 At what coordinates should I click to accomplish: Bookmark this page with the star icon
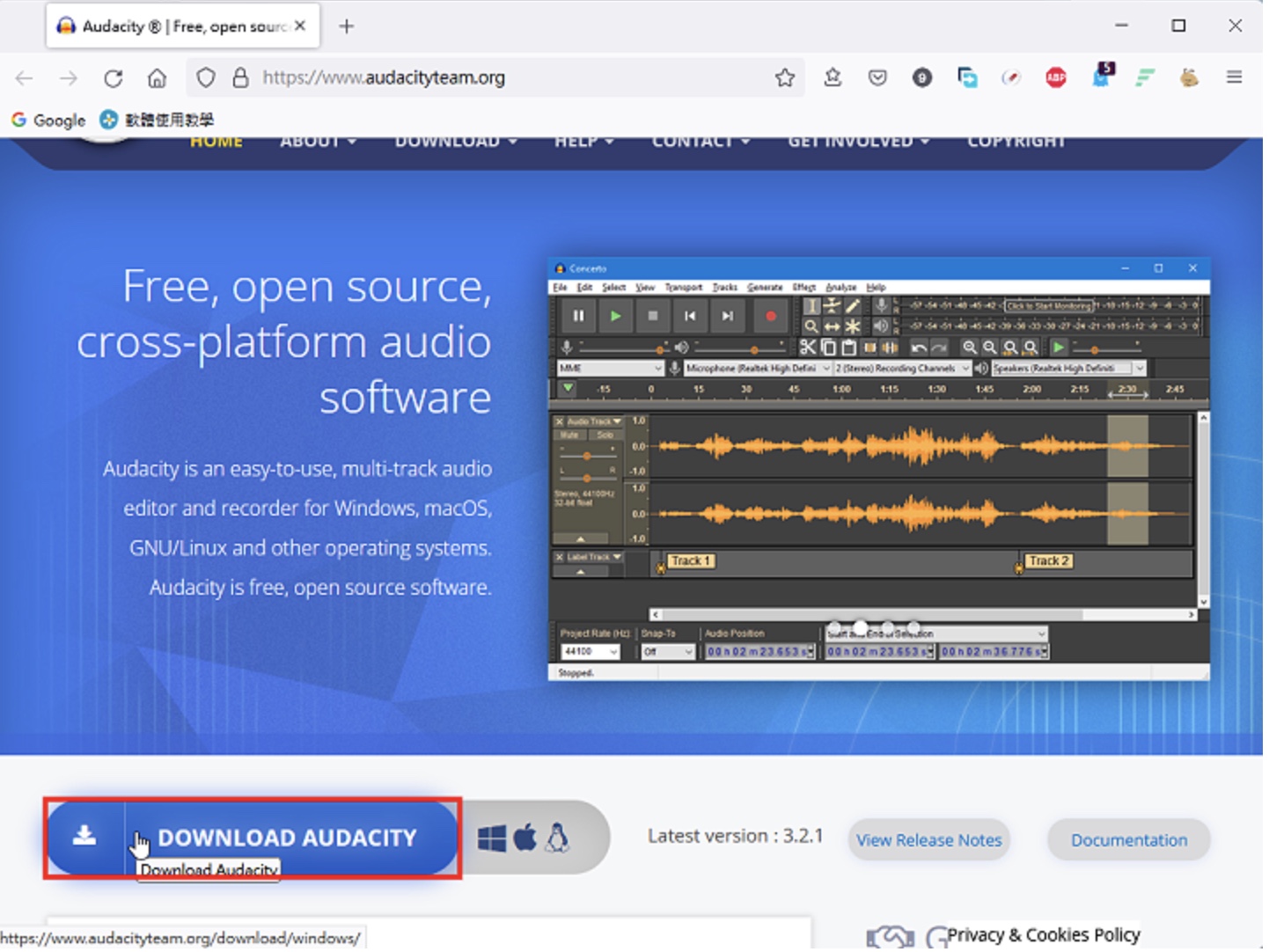[785, 78]
